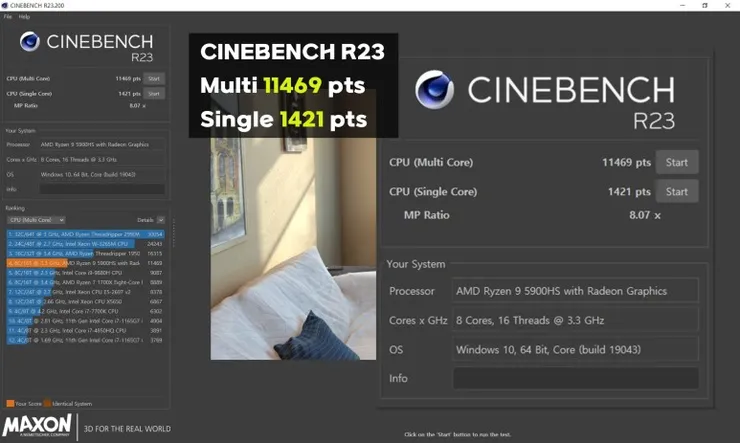Select the AMD Ryzen Threadripper 2990WX ranking row

(85, 234)
